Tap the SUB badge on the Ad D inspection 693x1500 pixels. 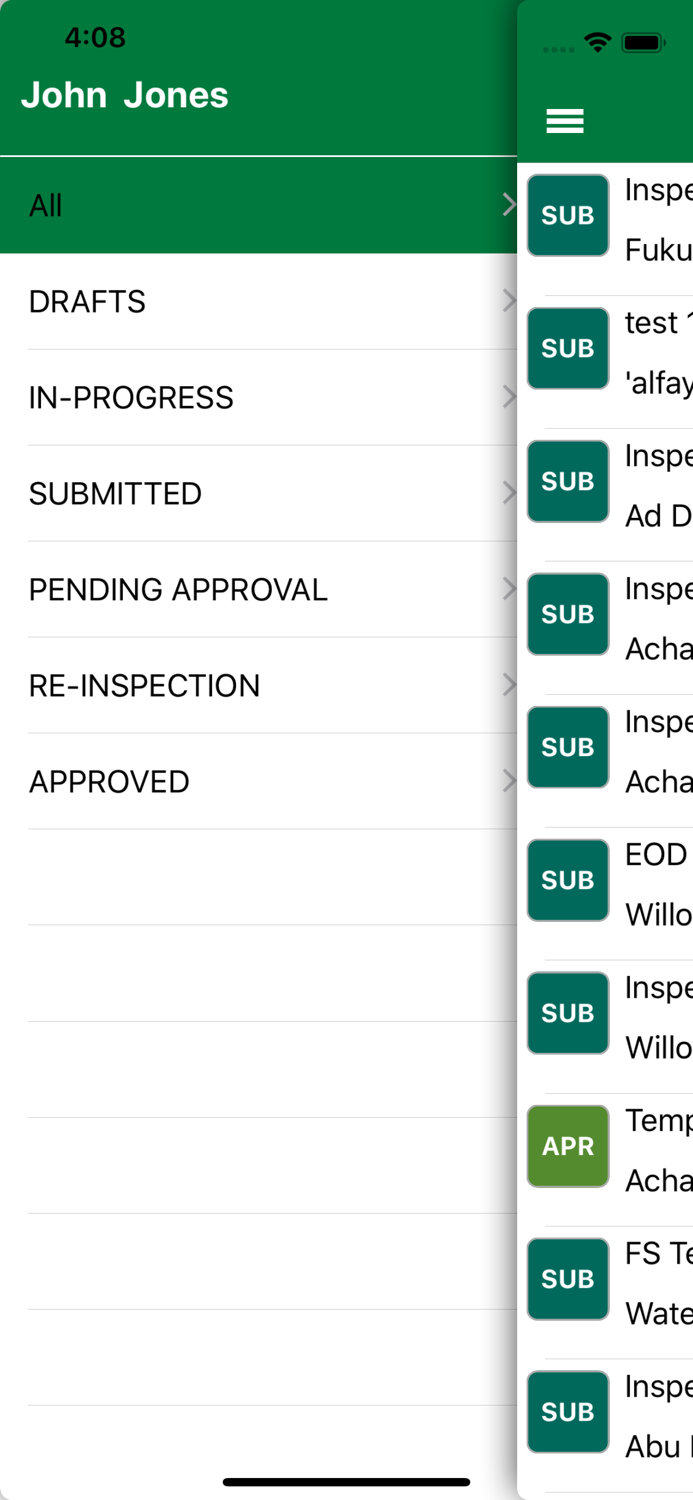click(x=567, y=481)
